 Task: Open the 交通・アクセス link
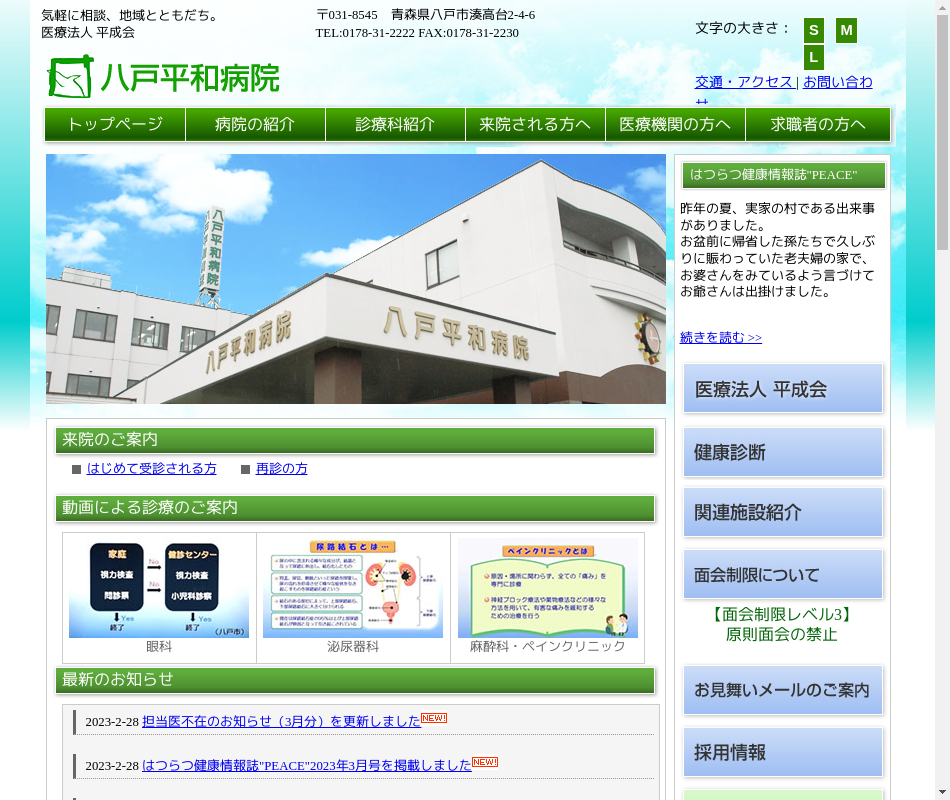(744, 82)
